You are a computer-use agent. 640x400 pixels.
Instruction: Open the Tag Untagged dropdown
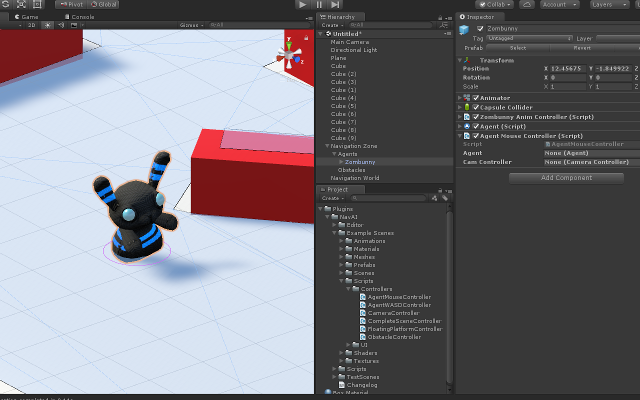pyautogui.click(x=529, y=38)
